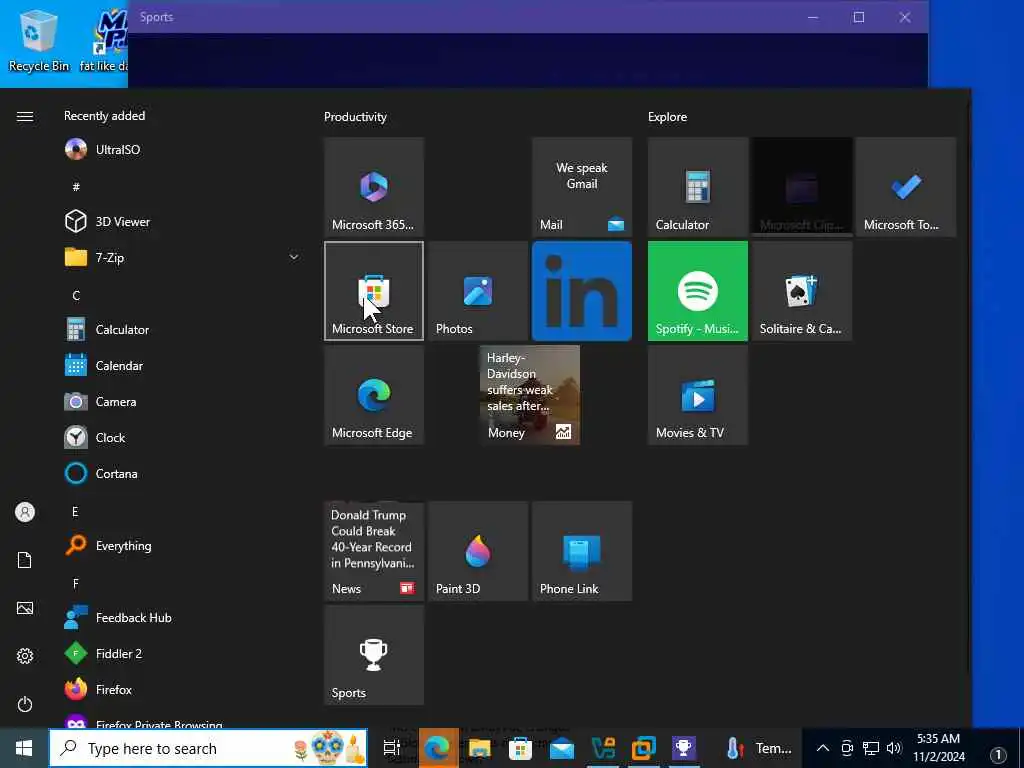Viewport: 1024px width, 768px height.
Task: Open the Pictures sidebar icon
Action: coord(25,608)
